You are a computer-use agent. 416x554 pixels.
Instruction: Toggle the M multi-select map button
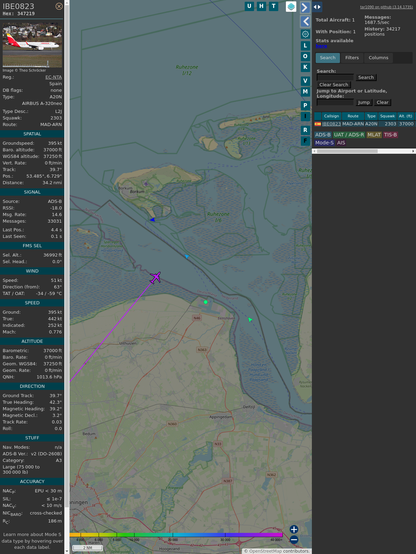pyautogui.click(x=305, y=92)
